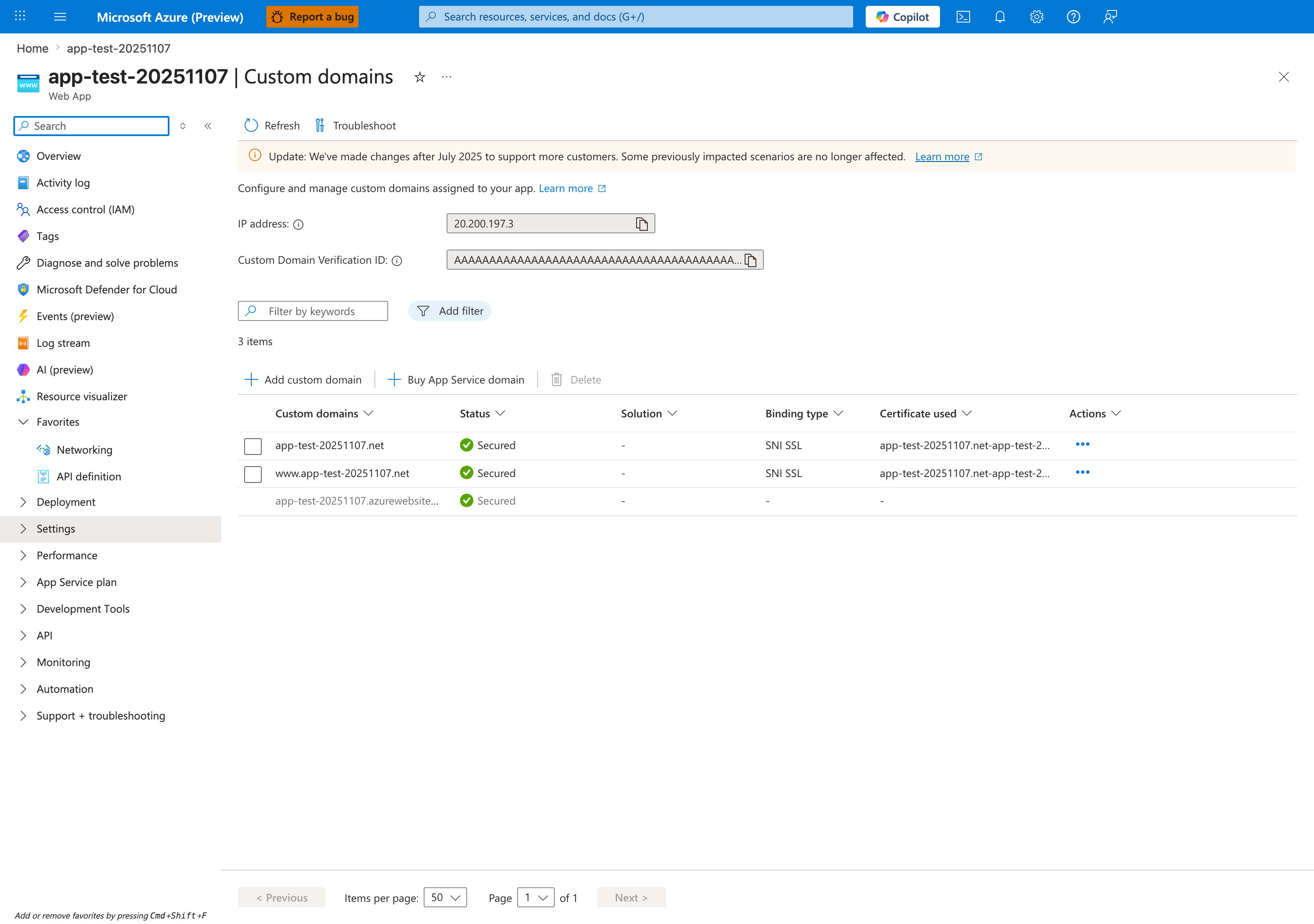This screenshot has width=1314, height=924.
Task: Close the Custom domains blade
Action: click(1284, 77)
